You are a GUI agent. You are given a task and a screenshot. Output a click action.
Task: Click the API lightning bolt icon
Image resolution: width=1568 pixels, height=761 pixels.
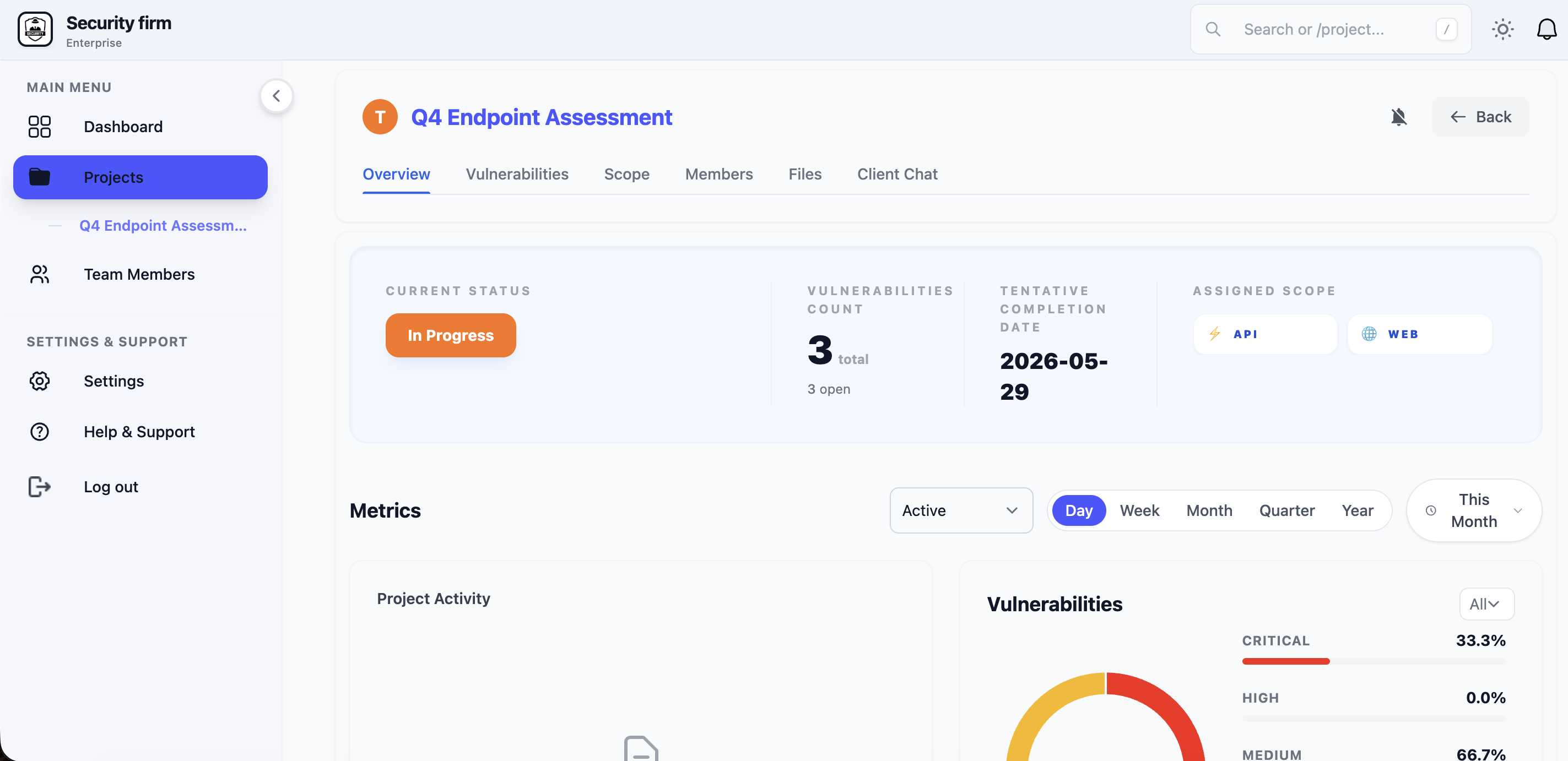(1214, 334)
